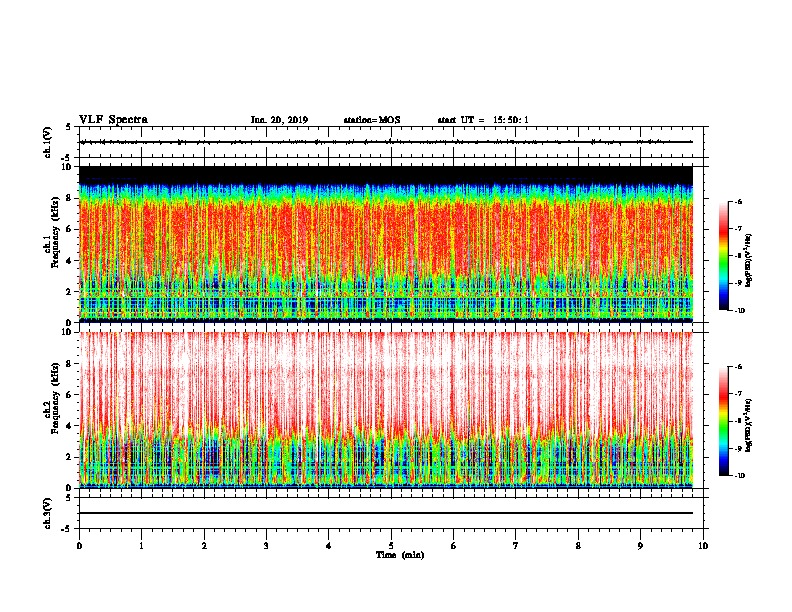Select ch.1 "Frequency (kHz)" axis label
This screenshot has height=612, width=792.
click(55, 232)
